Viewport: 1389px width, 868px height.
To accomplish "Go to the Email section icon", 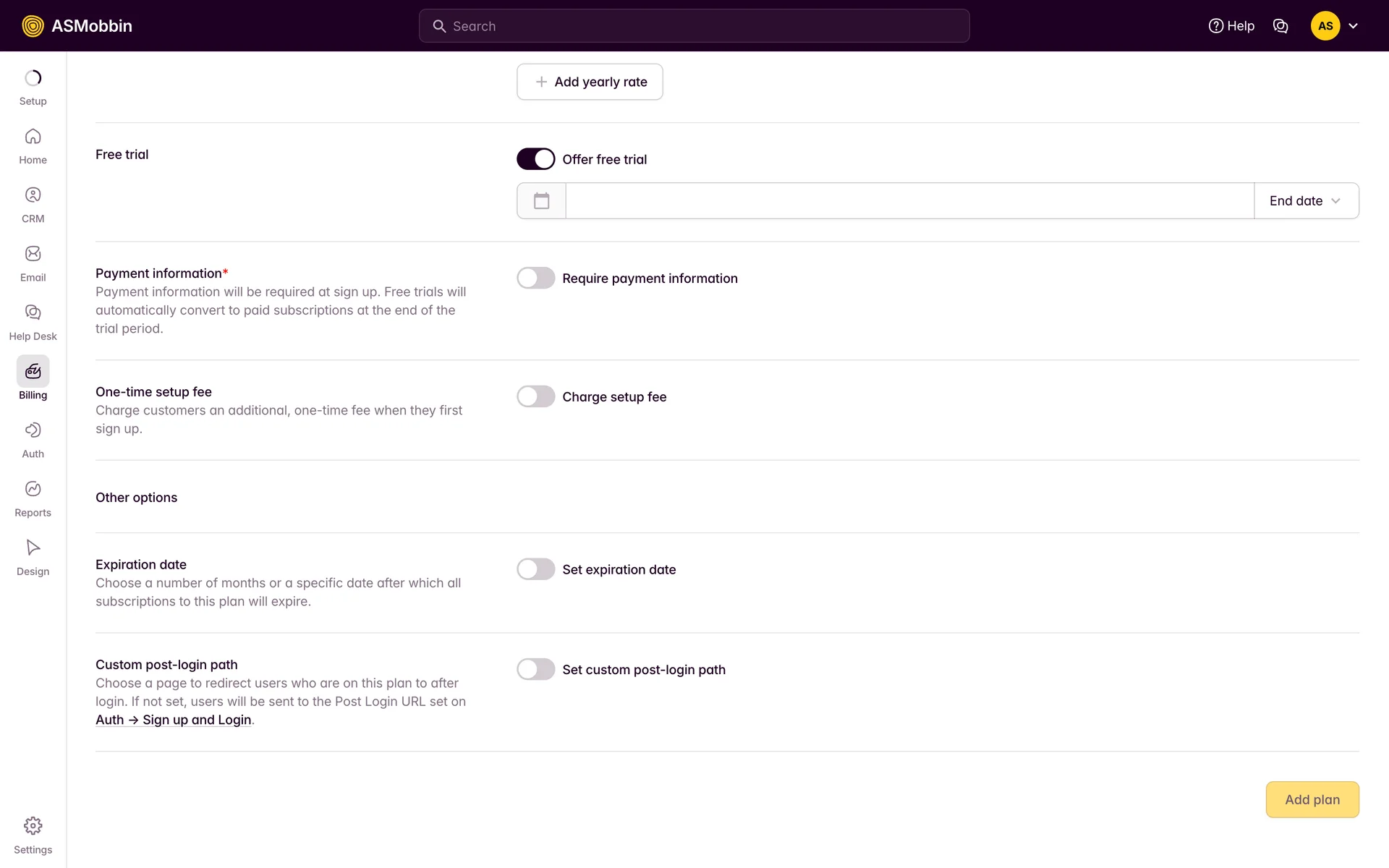I will [33, 254].
